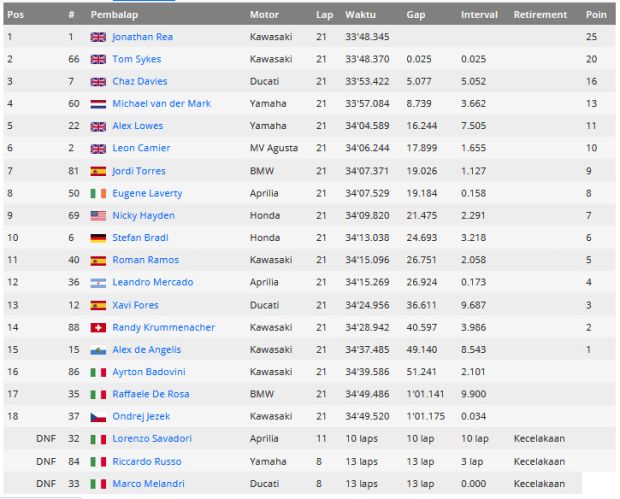Click the Retirement column header
This screenshot has width=620, height=499.
[x=540, y=15]
